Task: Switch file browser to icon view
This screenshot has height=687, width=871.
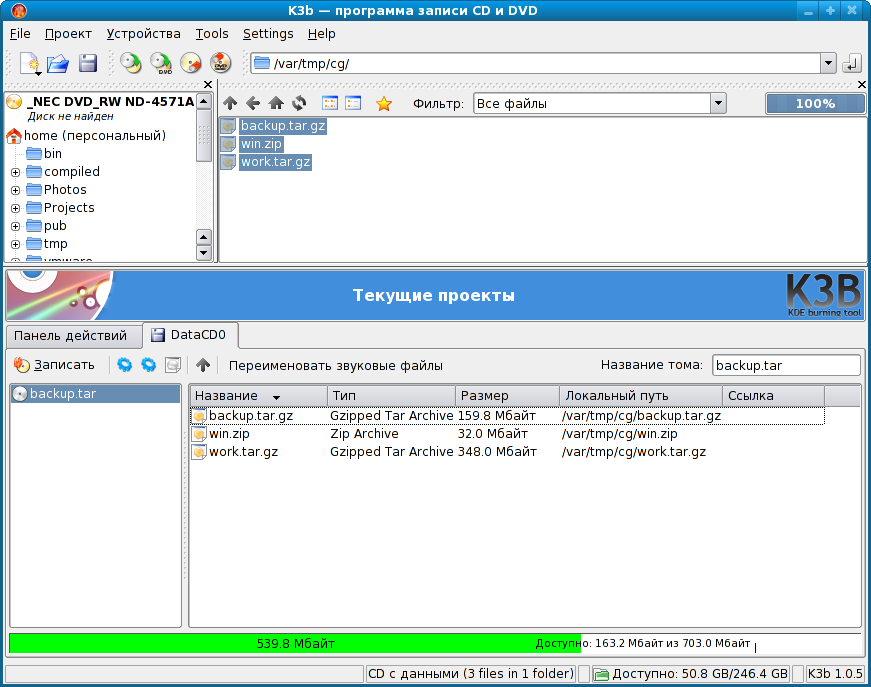Action: tap(330, 103)
